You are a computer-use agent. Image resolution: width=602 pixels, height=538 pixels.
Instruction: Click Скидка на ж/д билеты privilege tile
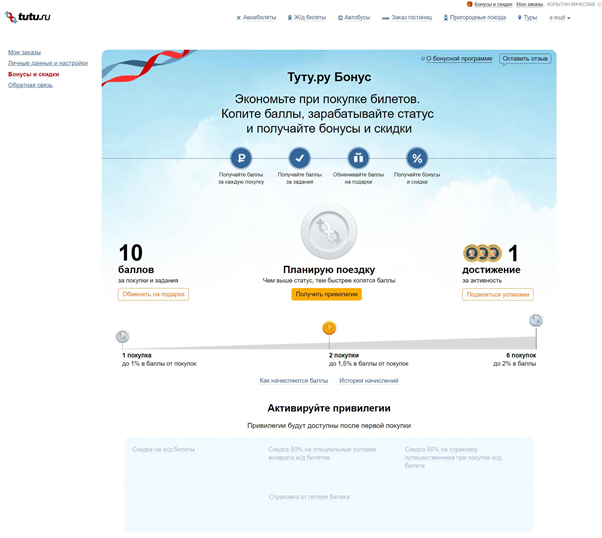193,461
